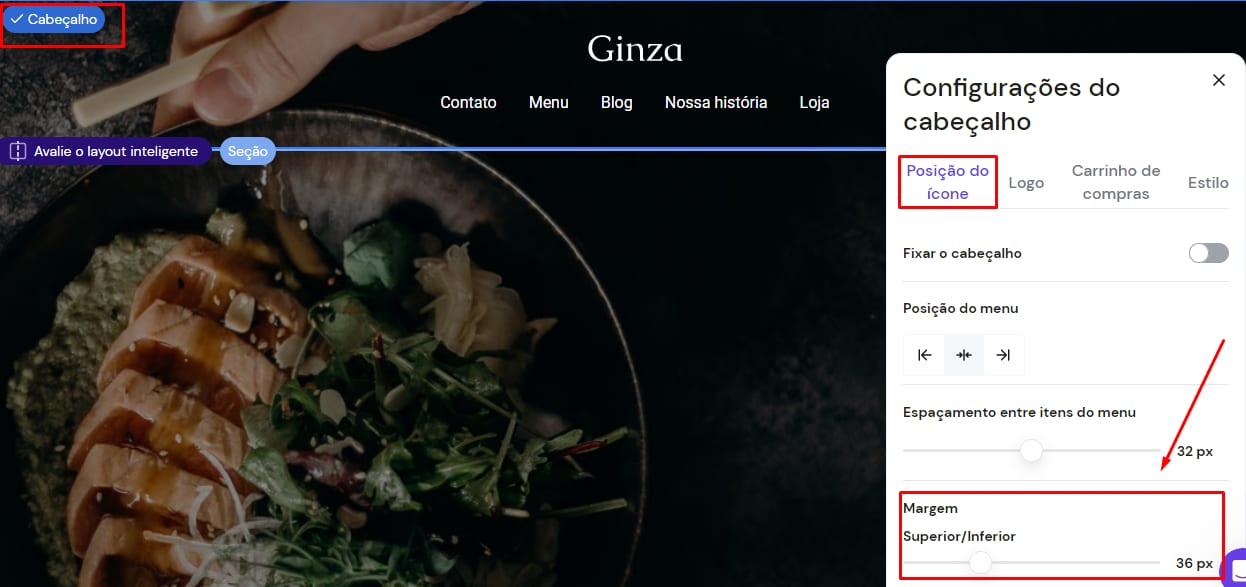Select the Seção label badge
The width and height of the screenshot is (1246, 587).
click(x=247, y=151)
